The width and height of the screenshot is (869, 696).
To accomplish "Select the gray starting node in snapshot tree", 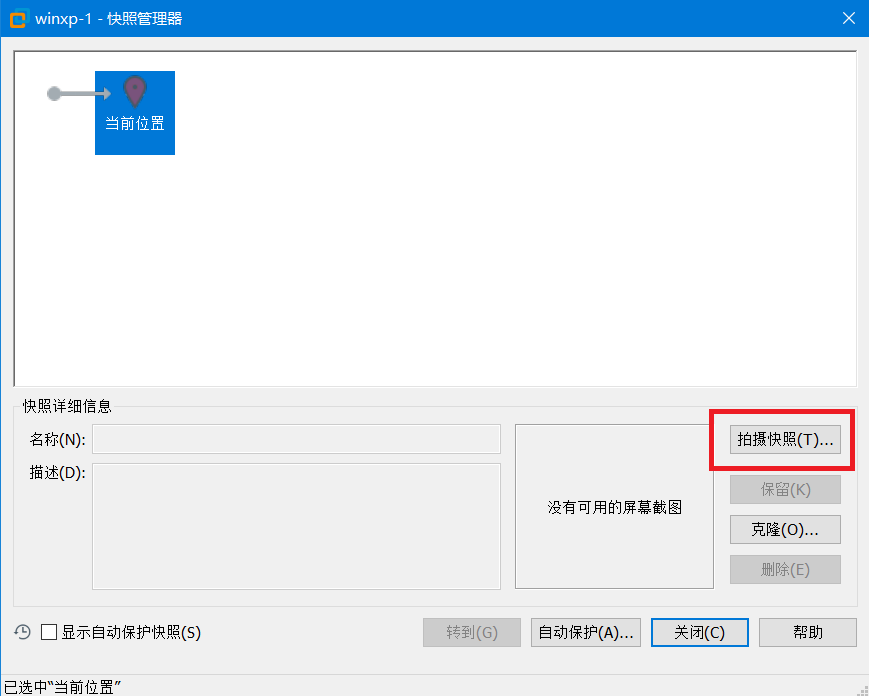I will [x=52, y=93].
